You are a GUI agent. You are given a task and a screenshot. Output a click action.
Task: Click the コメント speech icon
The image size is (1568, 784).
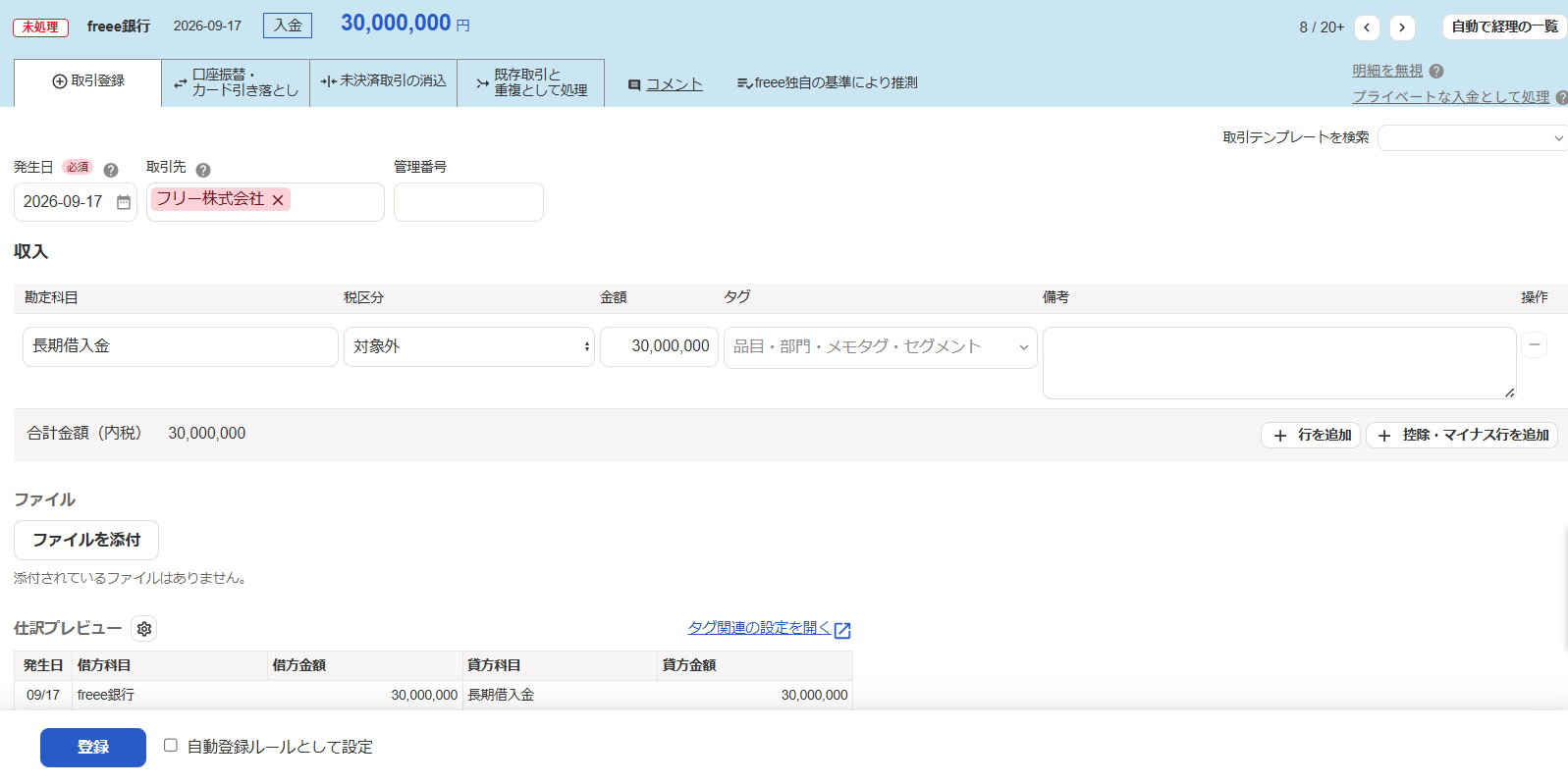(634, 85)
